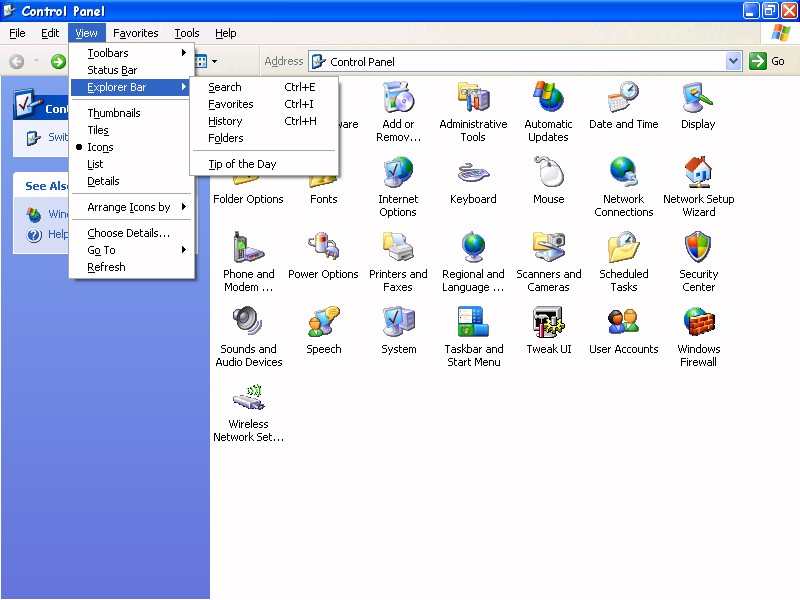Open User Accounts
The image size is (800, 600).
point(623,331)
